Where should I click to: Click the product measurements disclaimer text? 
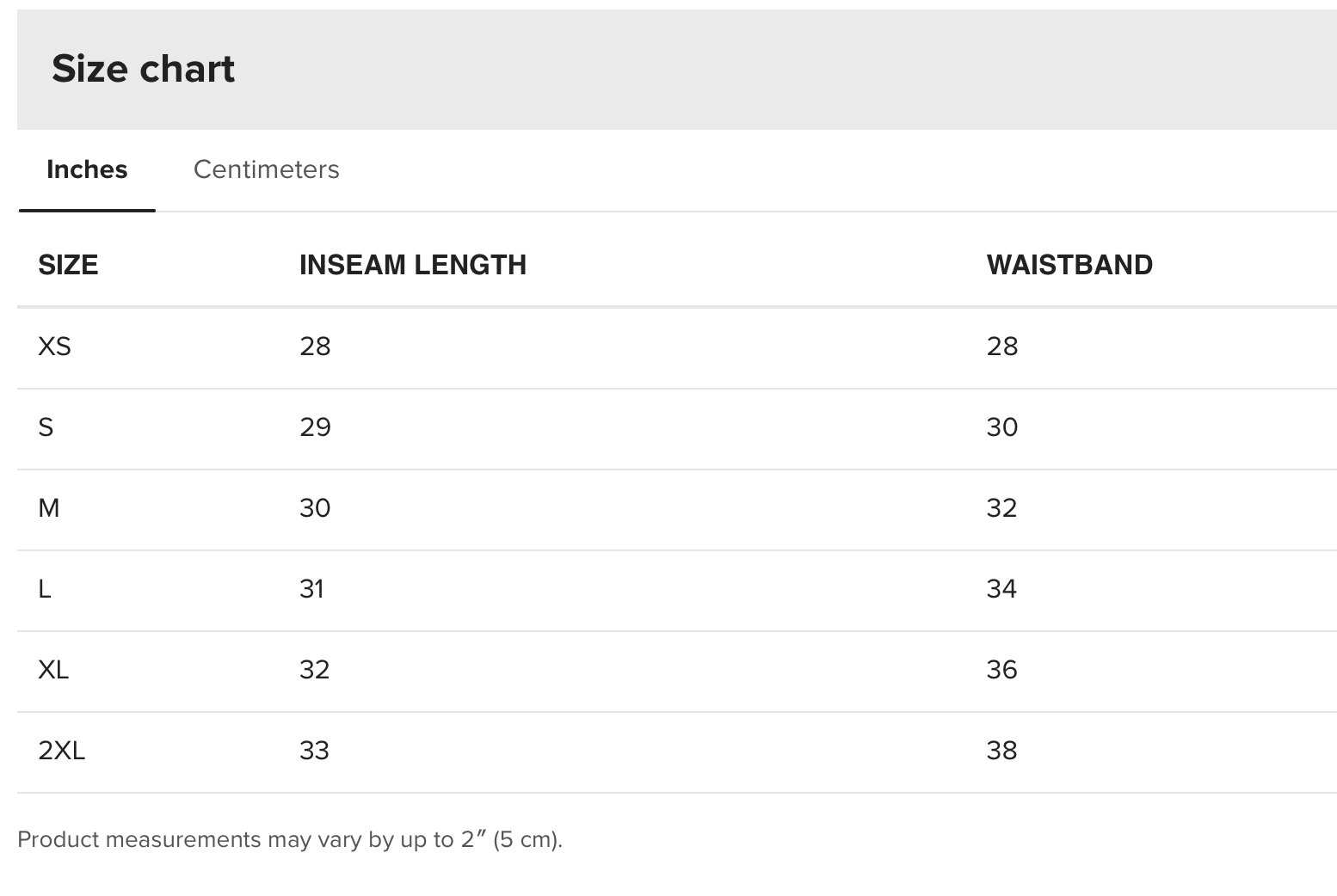point(290,839)
